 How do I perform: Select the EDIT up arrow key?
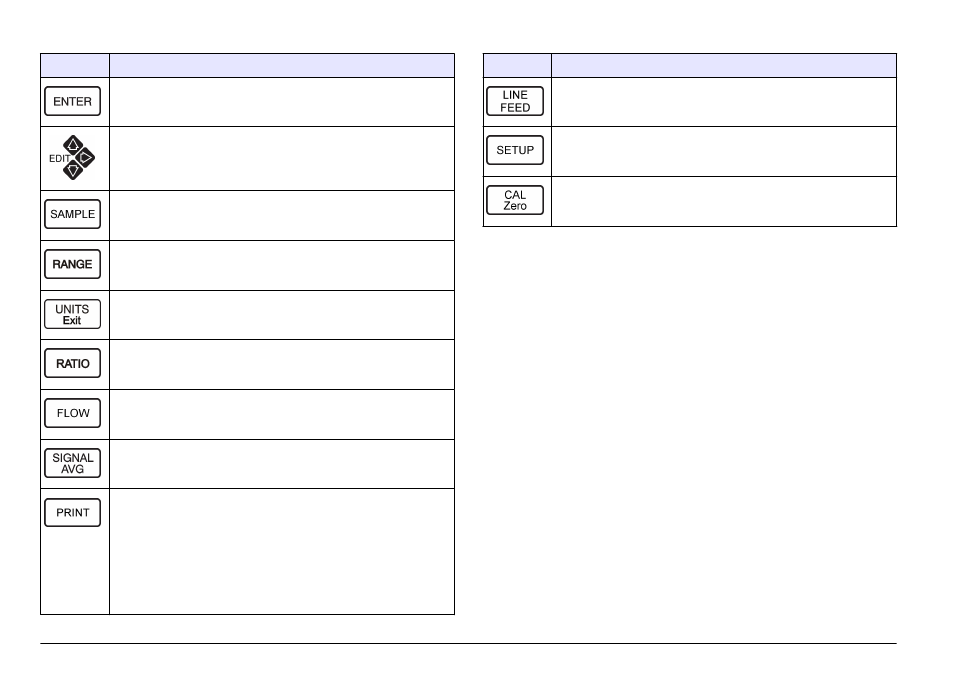click(x=73, y=145)
